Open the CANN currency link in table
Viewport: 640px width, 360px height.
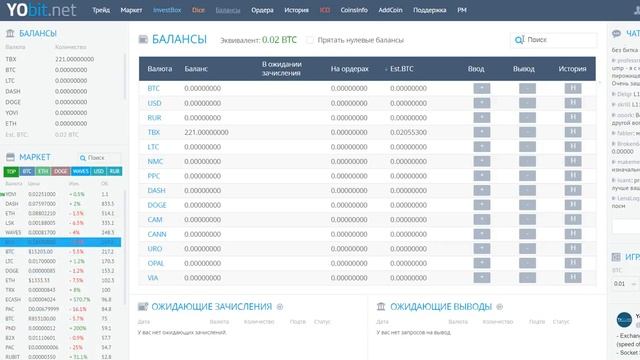[157, 234]
